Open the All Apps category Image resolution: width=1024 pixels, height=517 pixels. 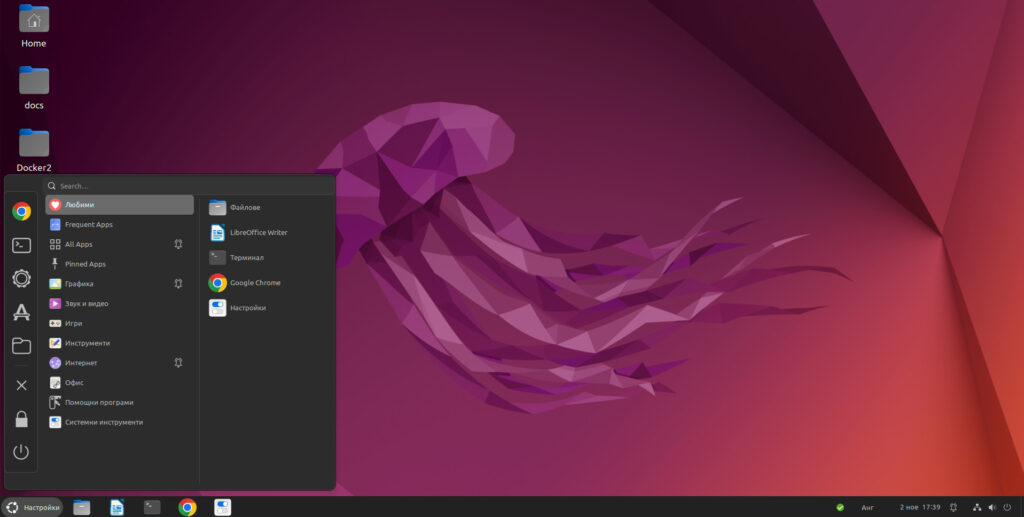(x=120, y=244)
